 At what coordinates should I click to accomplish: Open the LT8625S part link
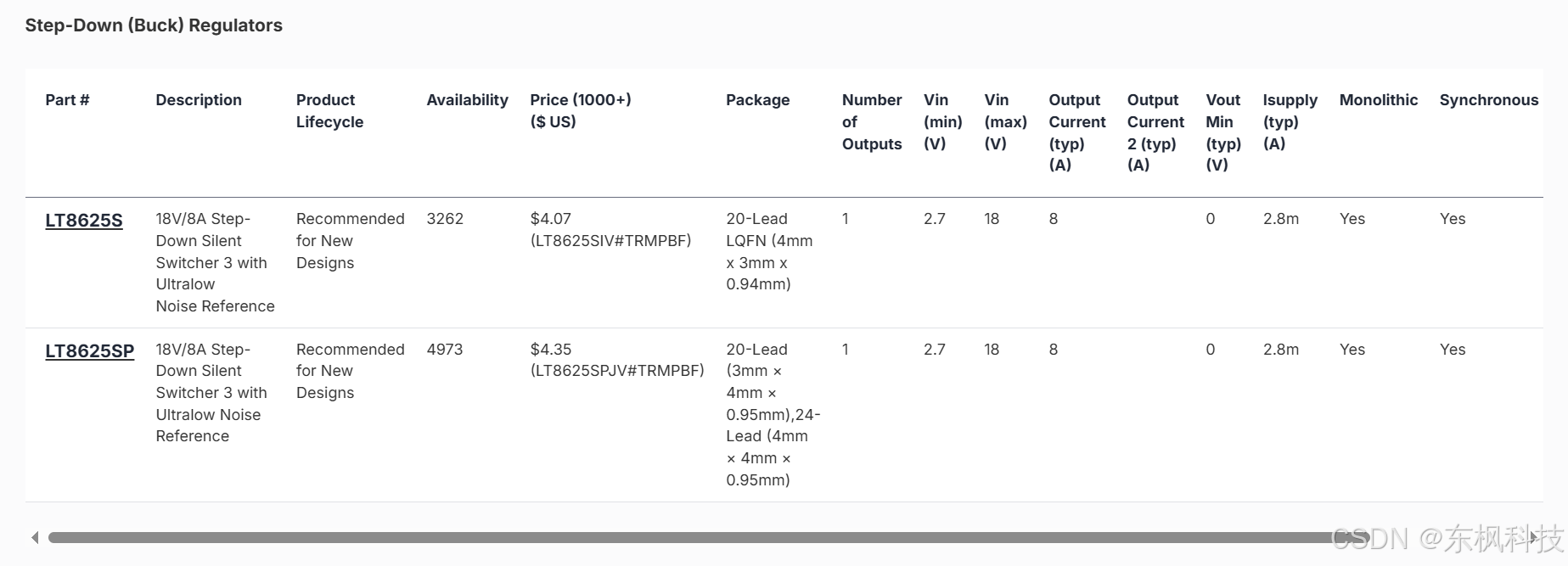pyautogui.click(x=84, y=221)
